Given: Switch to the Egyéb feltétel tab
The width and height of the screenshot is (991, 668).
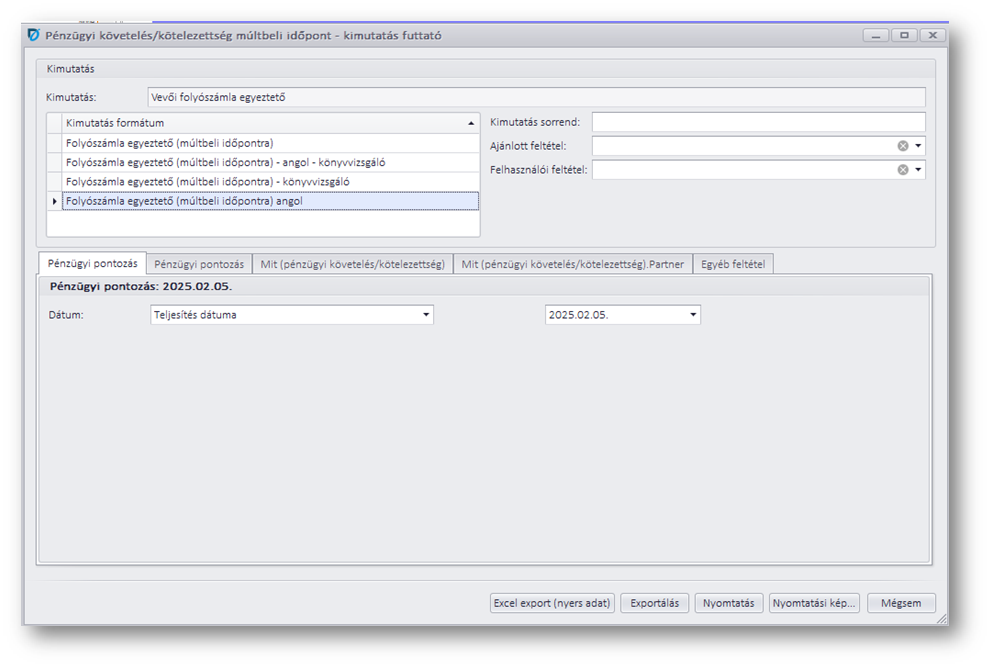Looking at the screenshot, I should (x=733, y=265).
